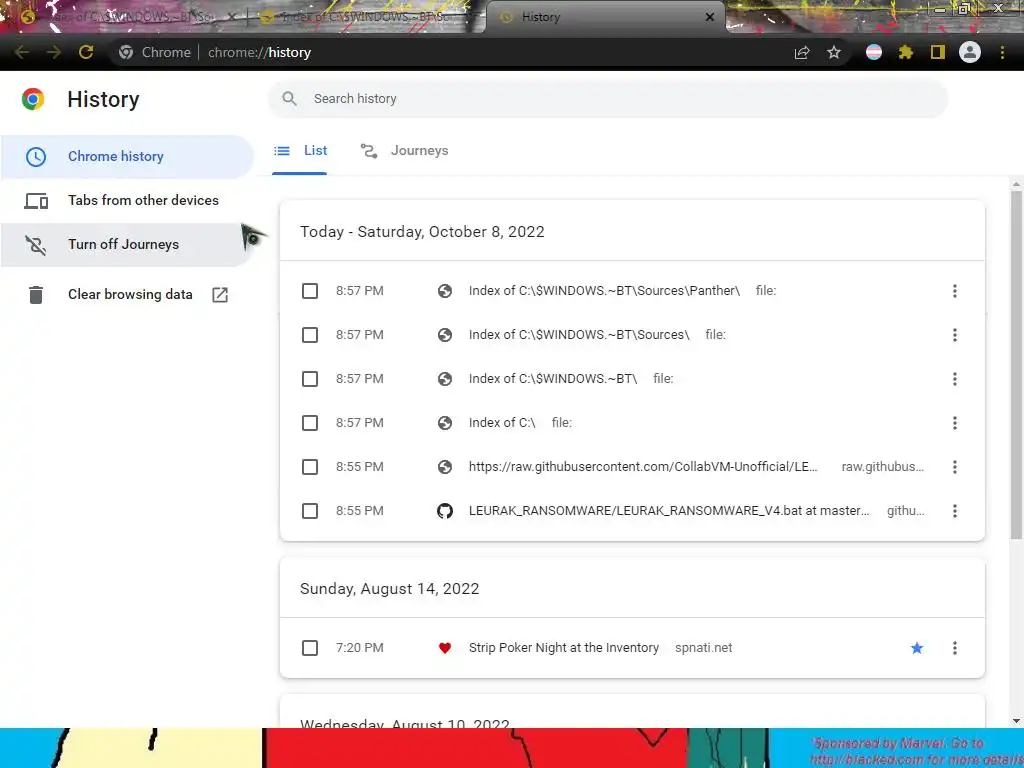Check the box for the $WINDOWS.~BT\Sources\ entry
The width and height of the screenshot is (1024, 768).
point(310,335)
